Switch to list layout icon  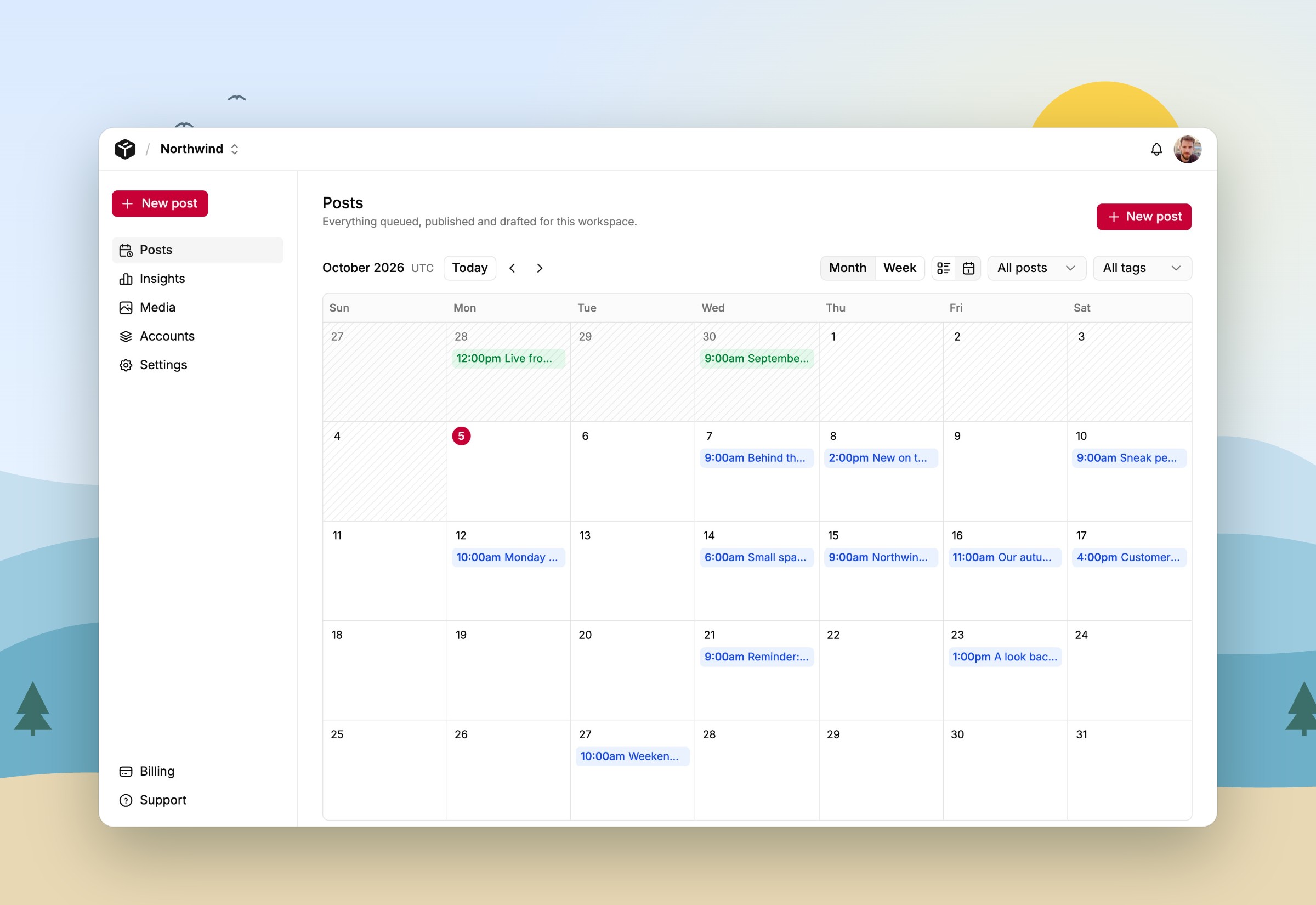tap(944, 268)
